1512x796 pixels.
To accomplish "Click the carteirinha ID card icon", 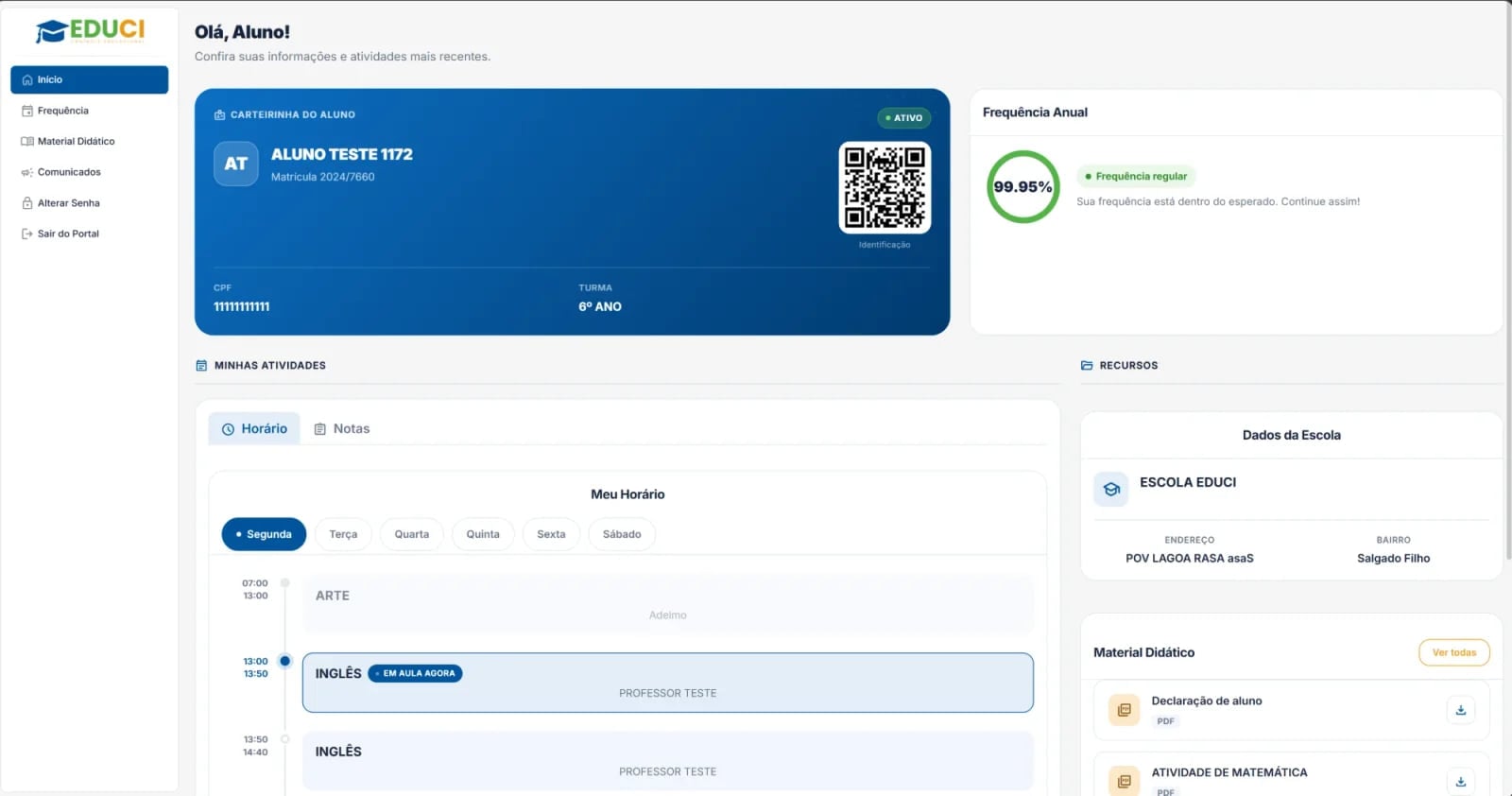I will pos(219,115).
